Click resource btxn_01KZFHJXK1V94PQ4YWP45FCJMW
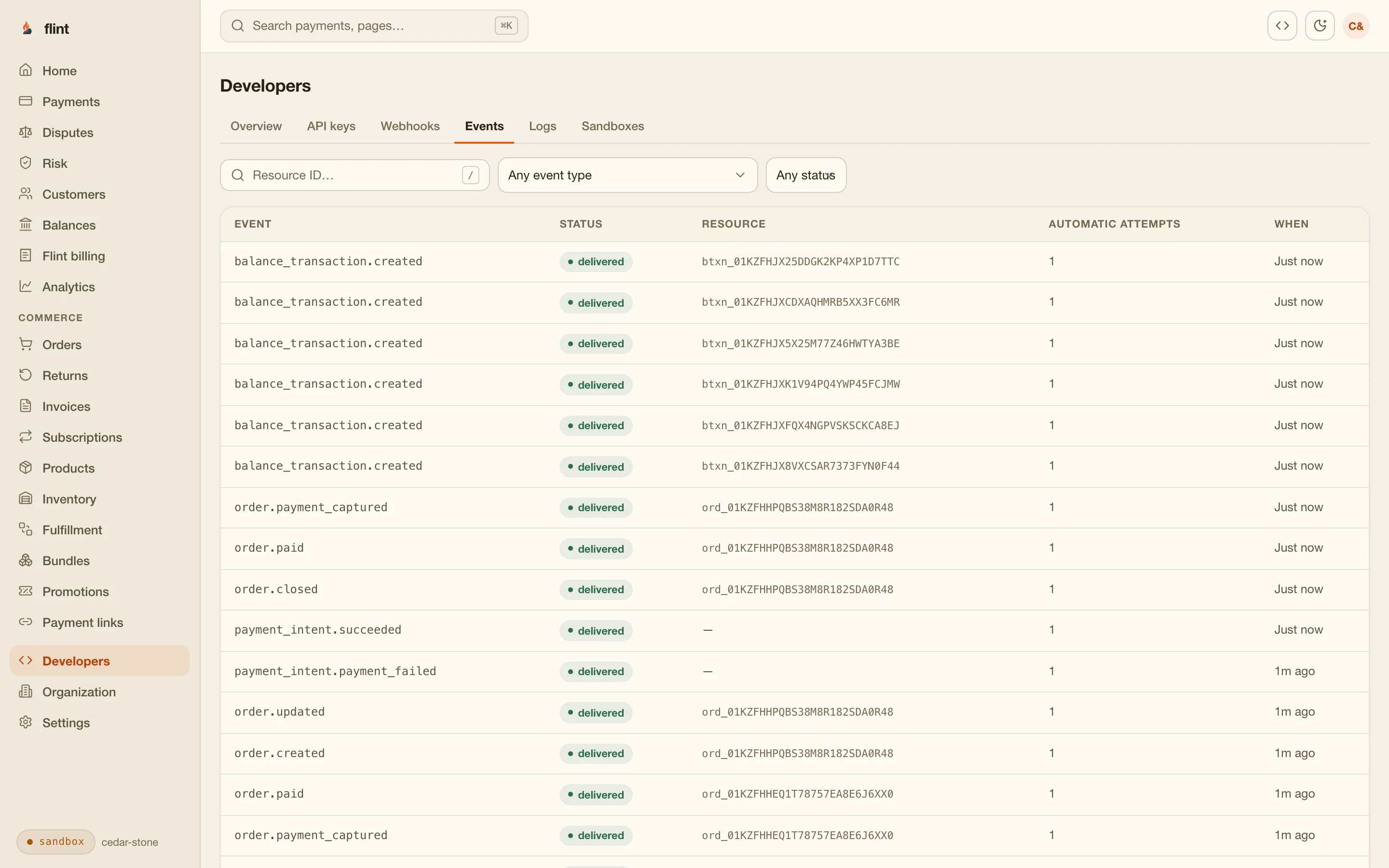This screenshot has width=1389, height=868. pos(801,384)
